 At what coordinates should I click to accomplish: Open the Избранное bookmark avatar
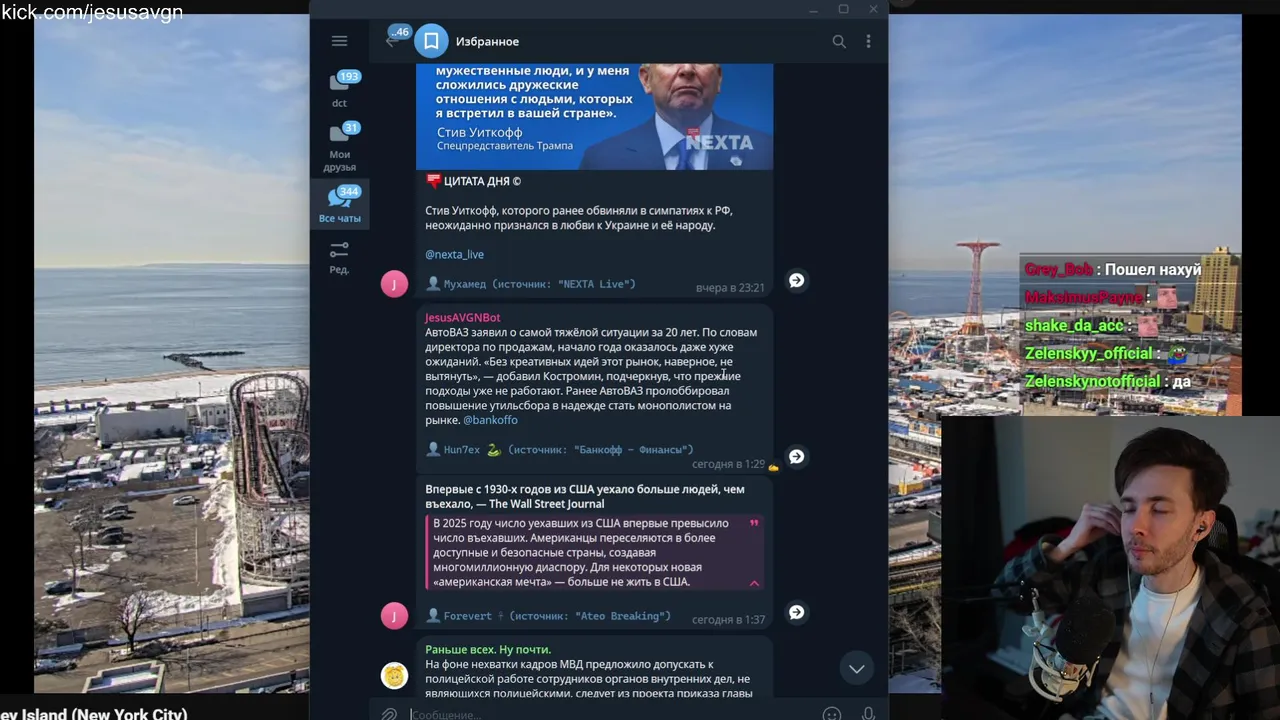pos(431,41)
